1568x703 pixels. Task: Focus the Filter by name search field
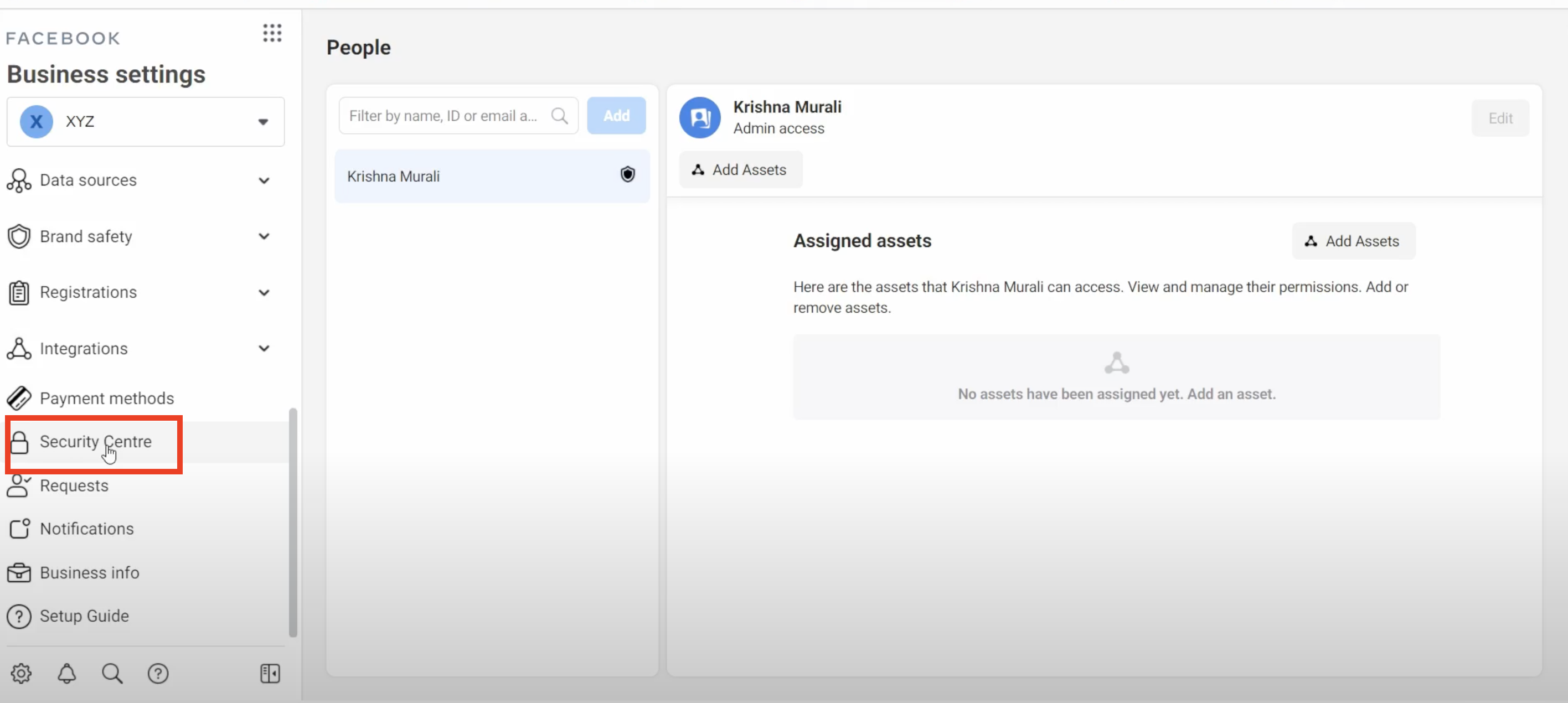(x=458, y=116)
